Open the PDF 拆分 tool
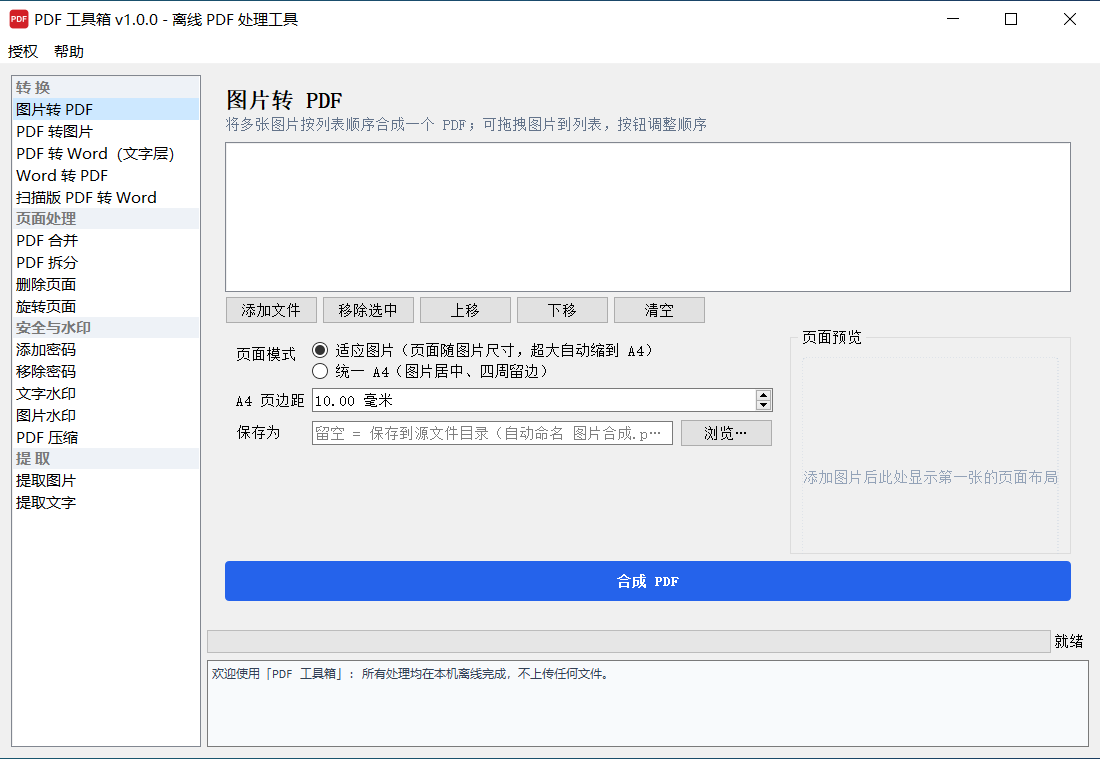Screen dimensions: 1100x759 105,262
